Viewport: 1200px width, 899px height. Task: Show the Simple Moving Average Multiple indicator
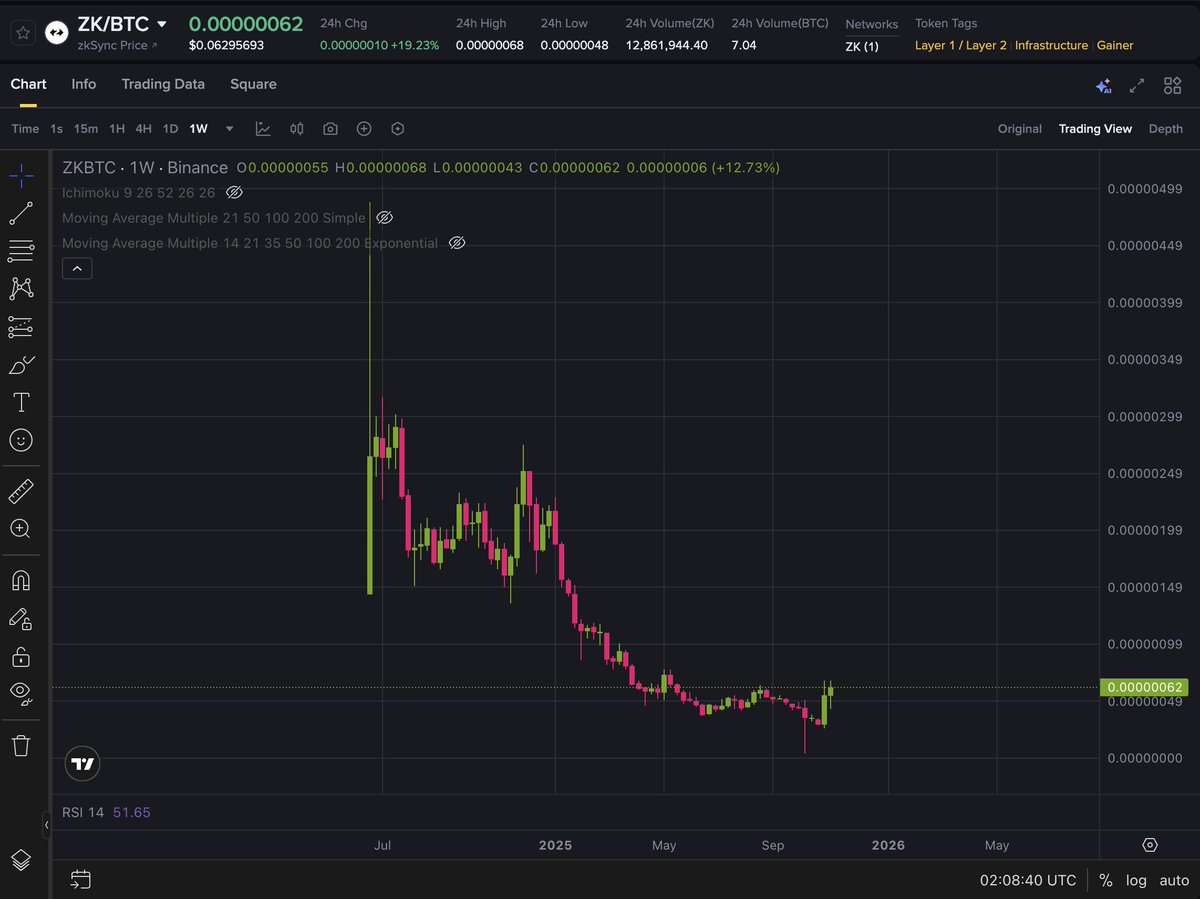pyautogui.click(x=383, y=217)
